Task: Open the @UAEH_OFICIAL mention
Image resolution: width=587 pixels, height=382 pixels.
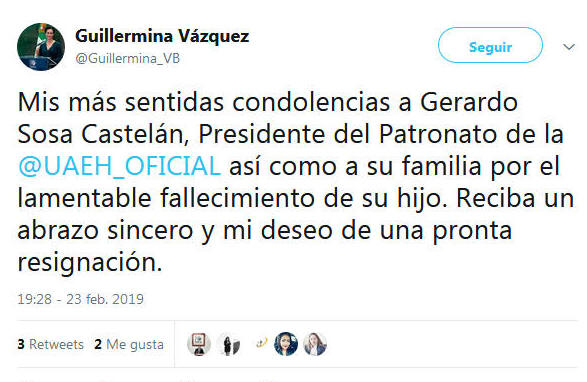Action: [119, 166]
